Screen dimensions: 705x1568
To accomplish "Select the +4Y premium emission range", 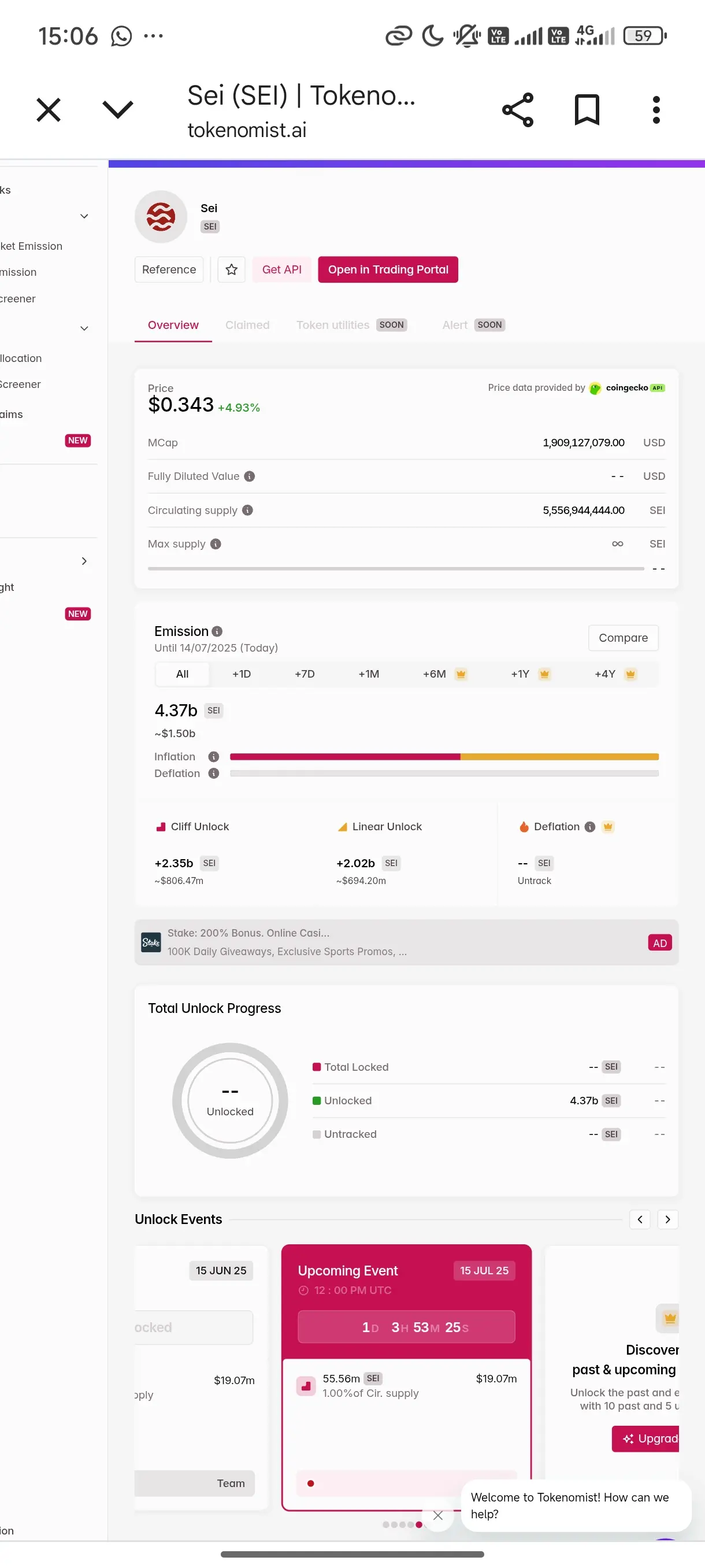I will point(615,674).
